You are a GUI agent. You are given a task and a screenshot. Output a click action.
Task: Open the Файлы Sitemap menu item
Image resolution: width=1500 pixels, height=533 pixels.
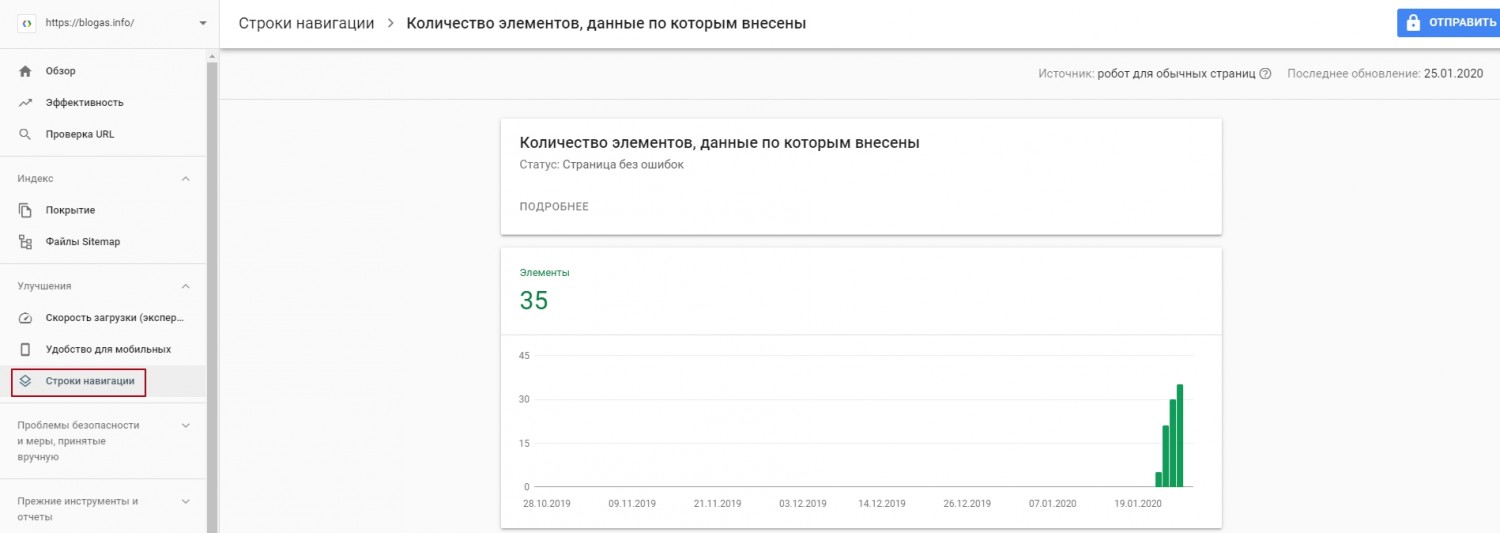point(82,242)
